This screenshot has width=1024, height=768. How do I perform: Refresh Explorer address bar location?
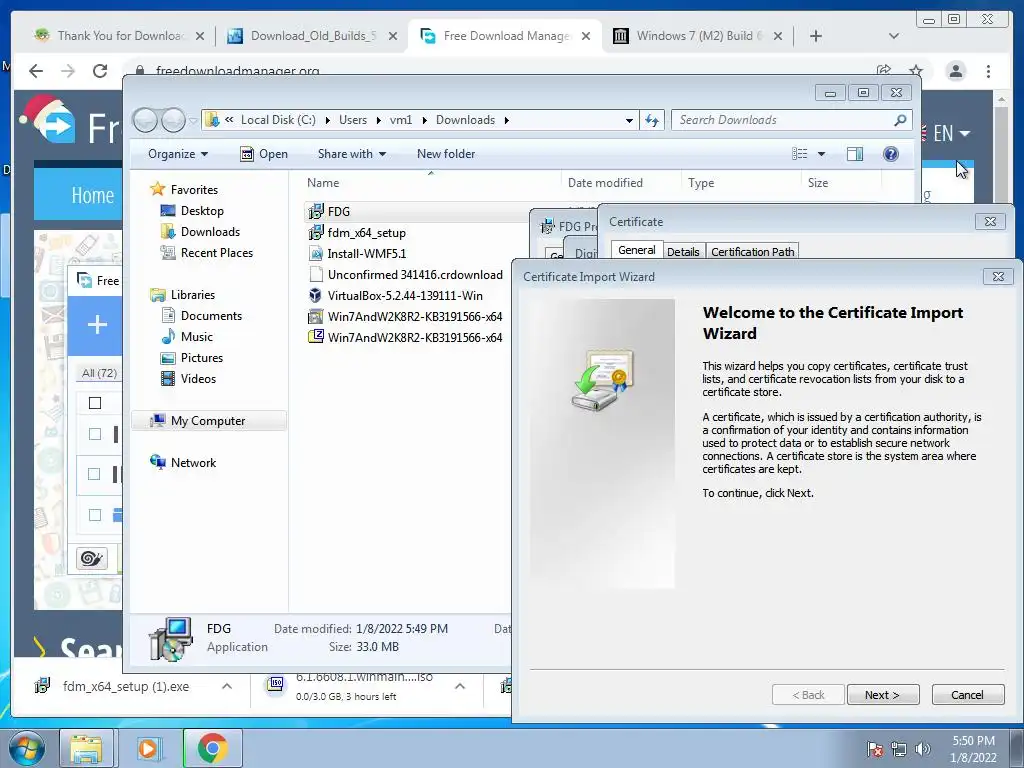coord(652,120)
